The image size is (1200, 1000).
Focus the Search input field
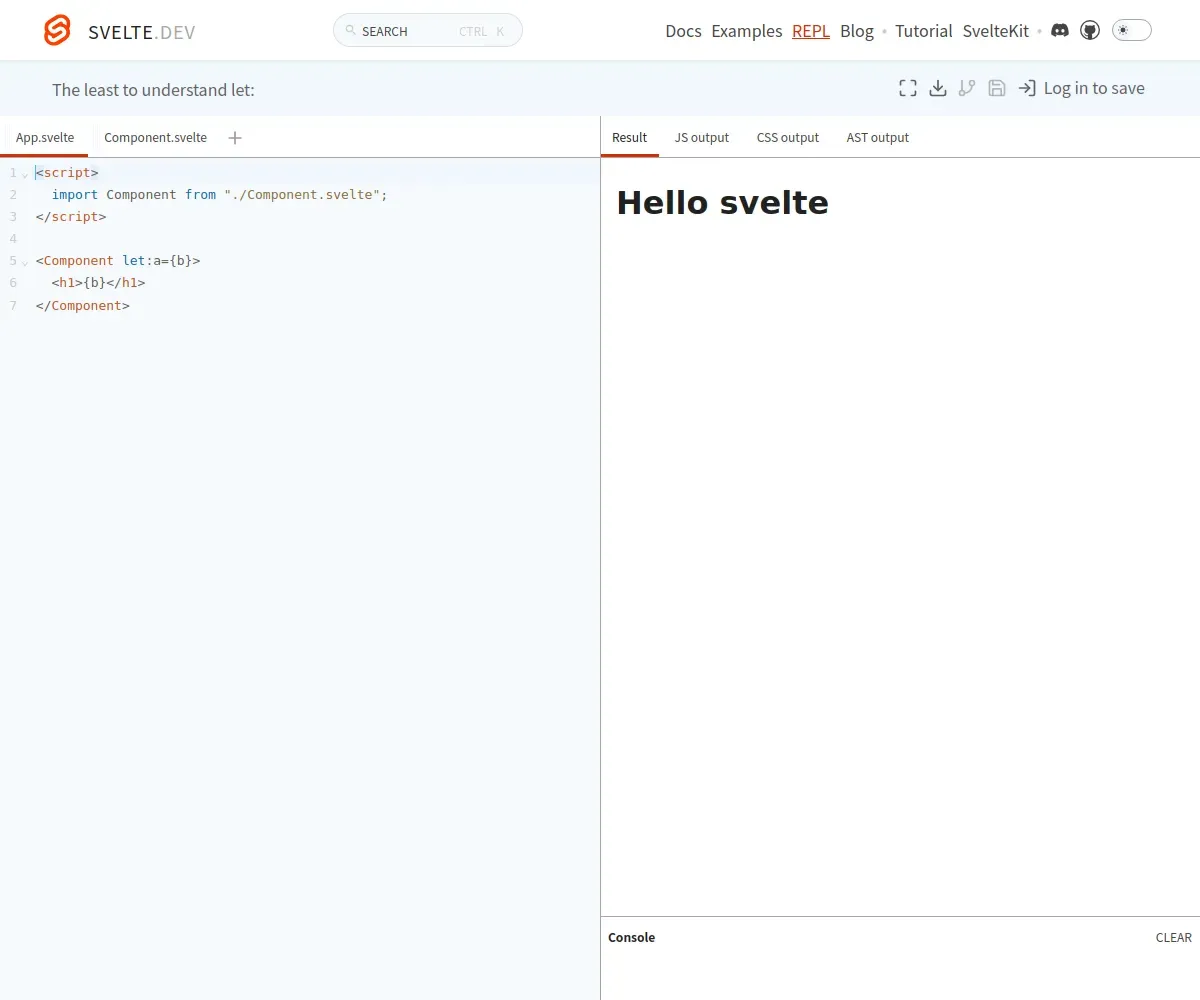pyautogui.click(x=428, y=31)
